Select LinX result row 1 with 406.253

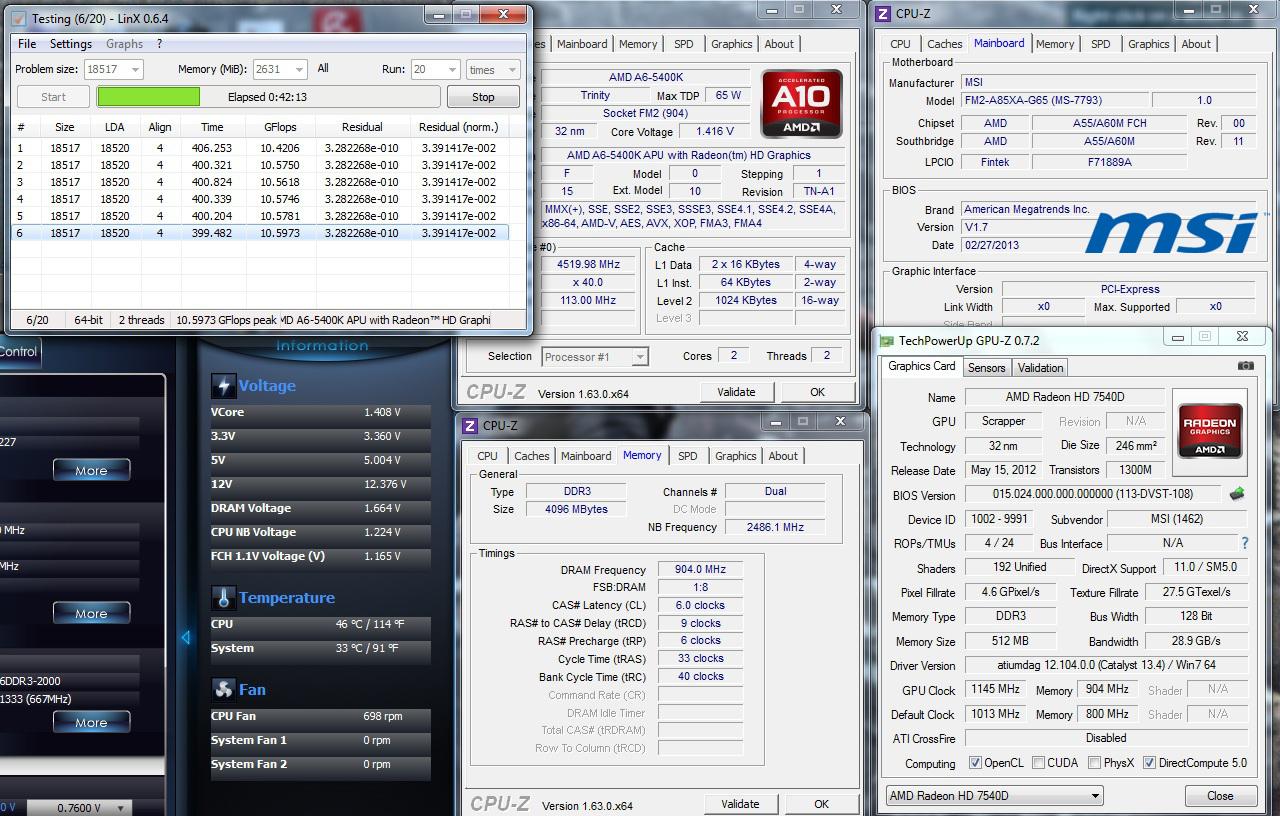point(259,148)
